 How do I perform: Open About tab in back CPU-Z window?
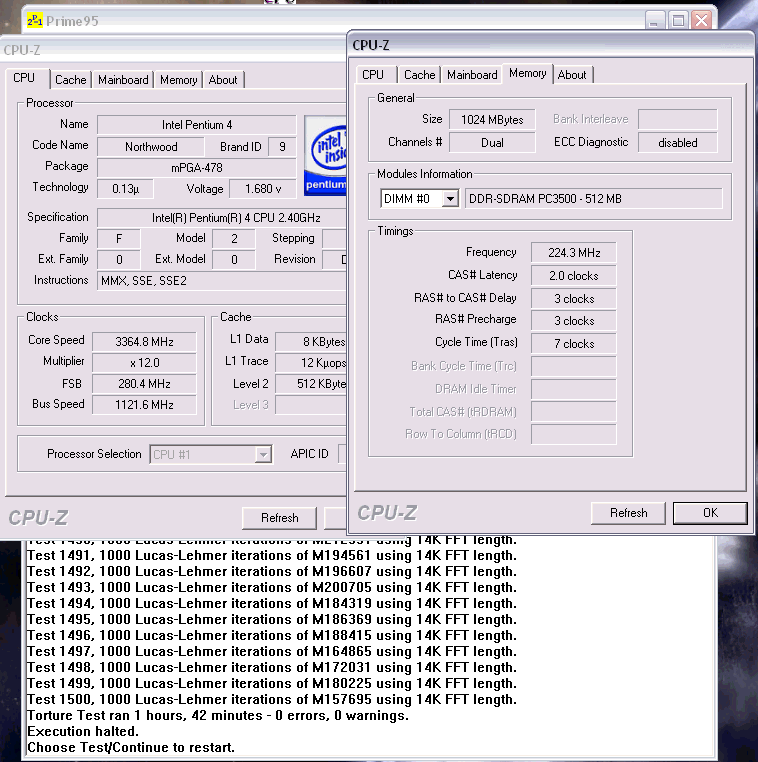point(223,80)
